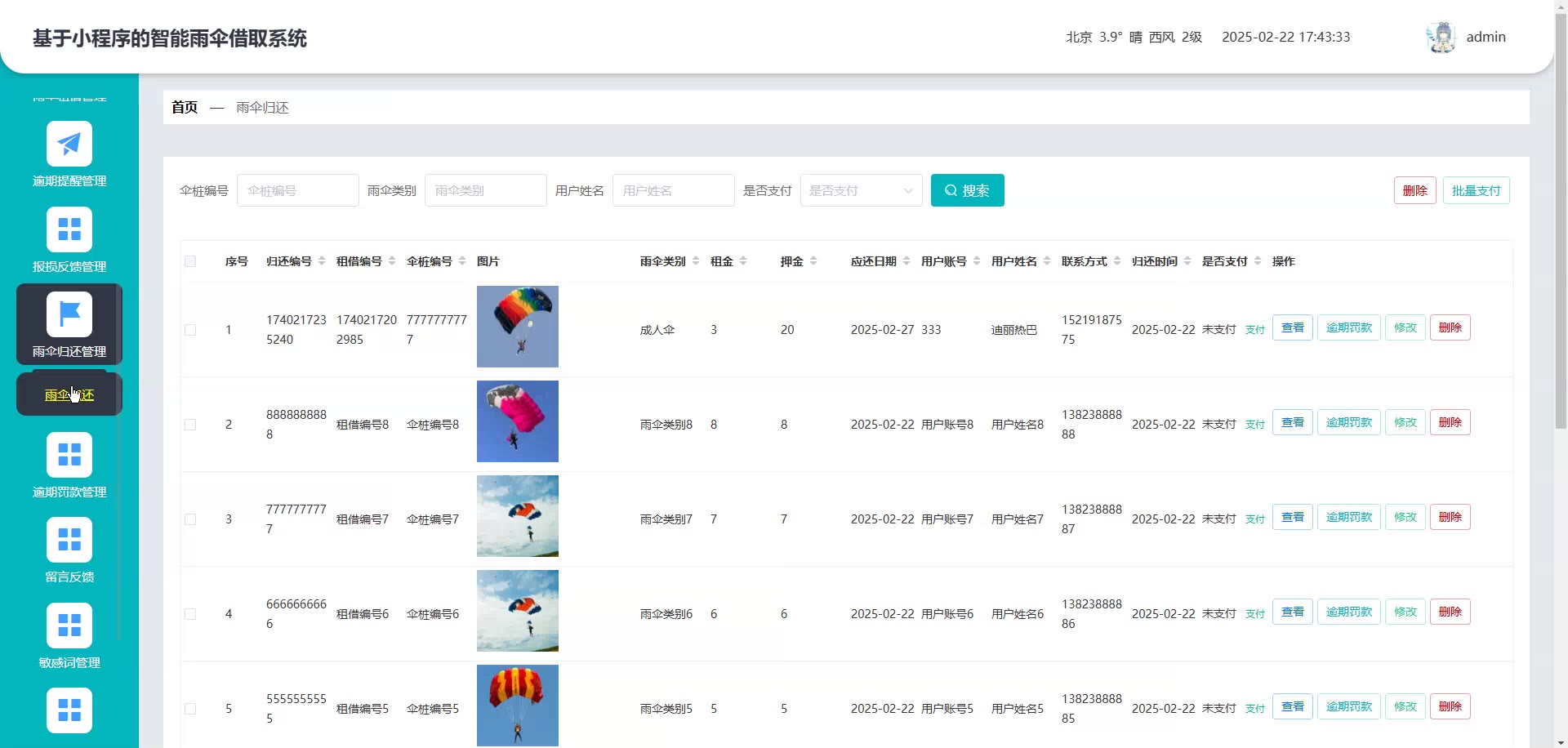The width and height of the screenshot is (1568, 748).
Task: Sort by 归还编号 column arrows
Action: tap(322, 261)
